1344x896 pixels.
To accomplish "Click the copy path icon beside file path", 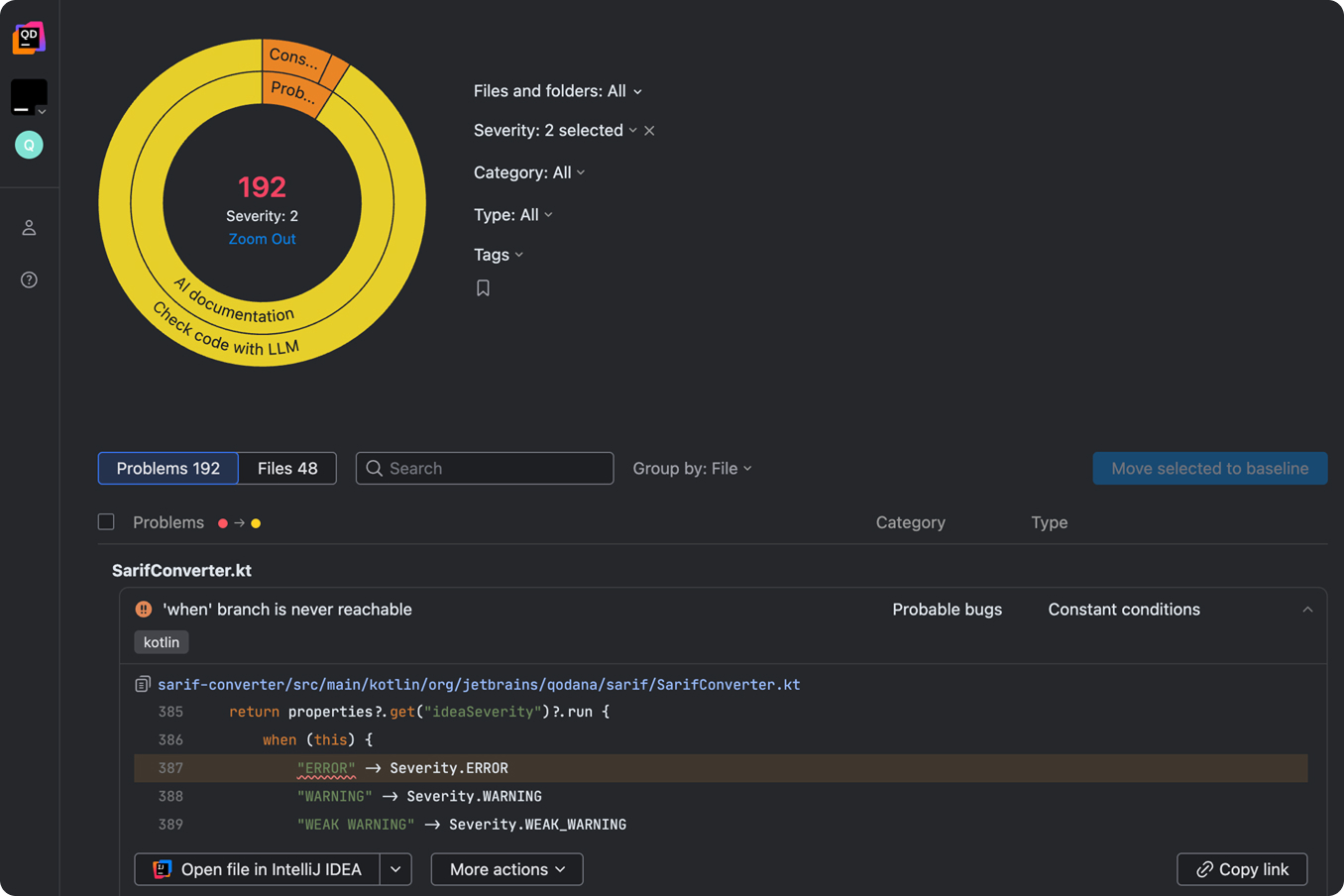I will point(143,685).
